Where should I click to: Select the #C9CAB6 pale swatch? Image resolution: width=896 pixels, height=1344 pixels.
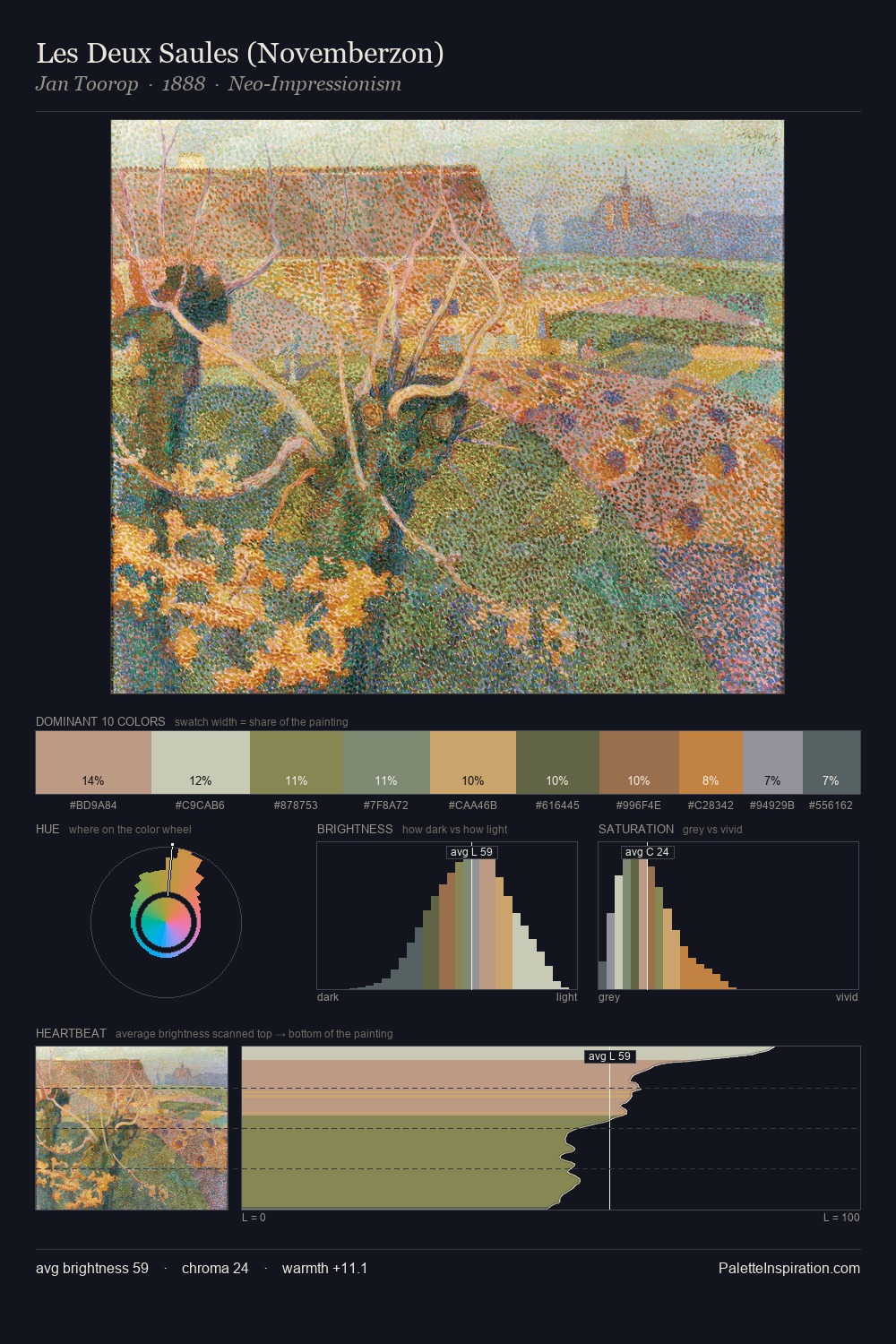tap(201, 762)
